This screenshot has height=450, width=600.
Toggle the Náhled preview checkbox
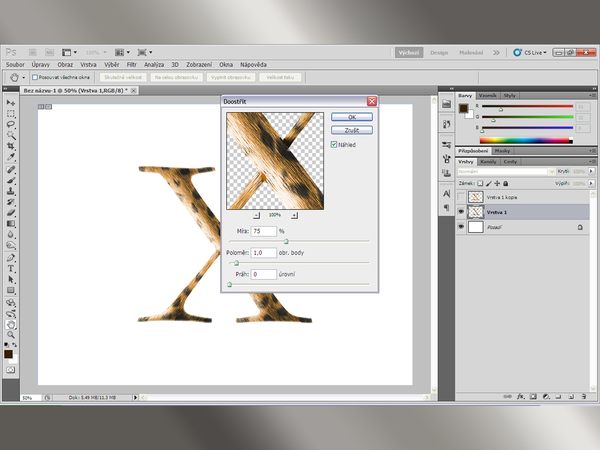tap(334, 144)
